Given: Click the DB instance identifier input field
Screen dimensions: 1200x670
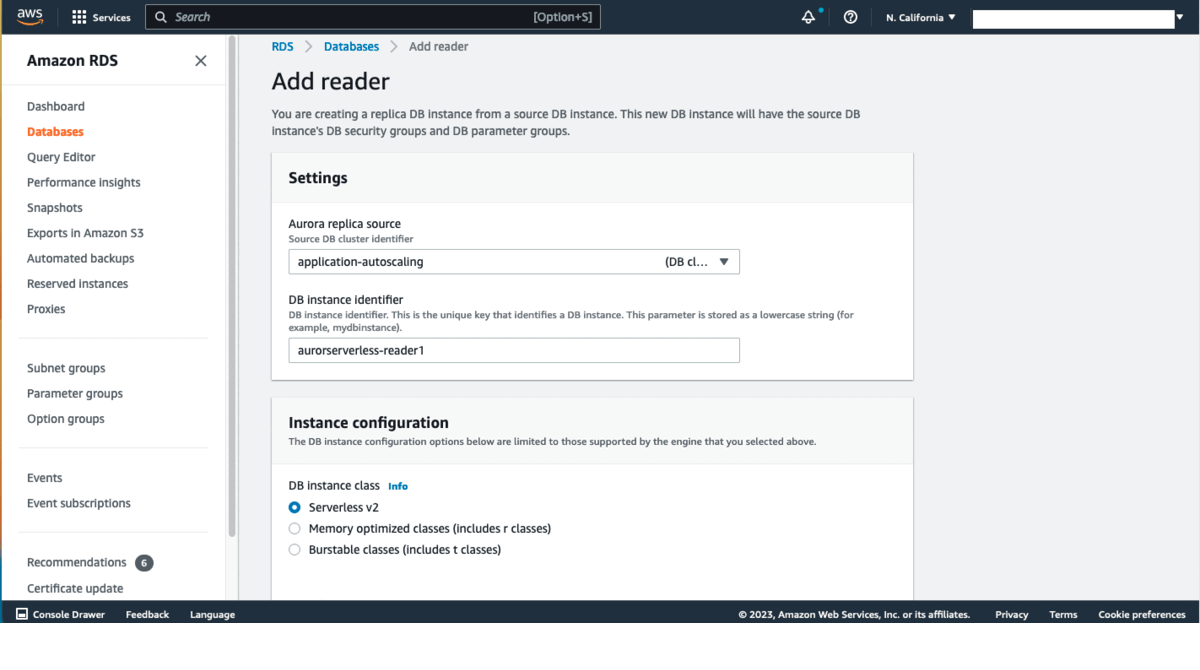Looking at the screenshot, I should (x=514, y=350).
